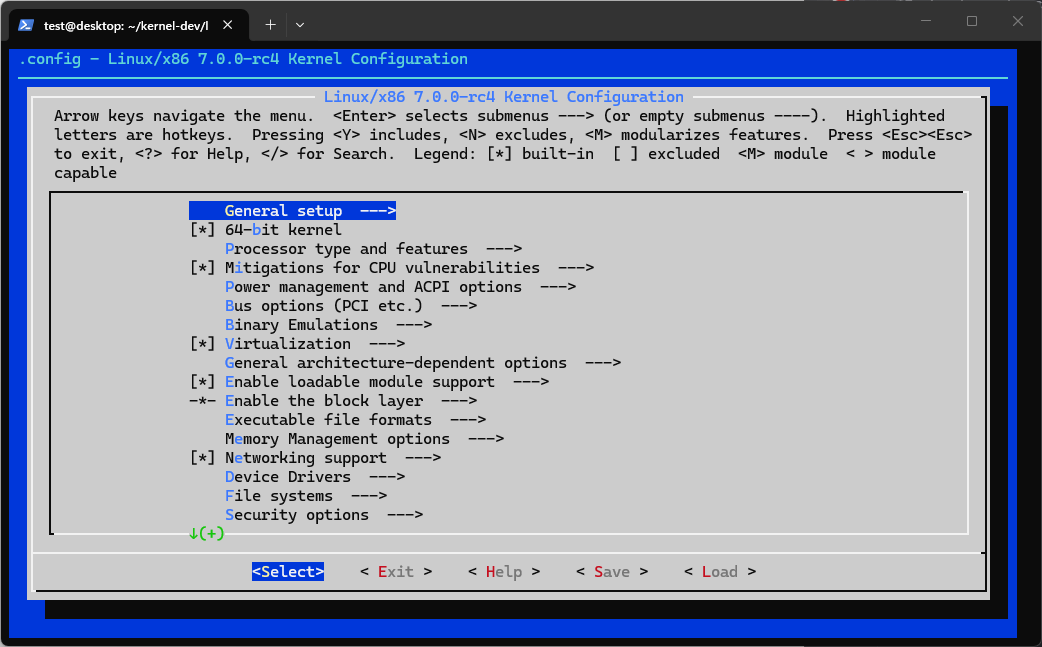This screenshot has height=647, width=1042.
Task: Click the green scroll-down (+) indicator
Action: pos(207,533)
